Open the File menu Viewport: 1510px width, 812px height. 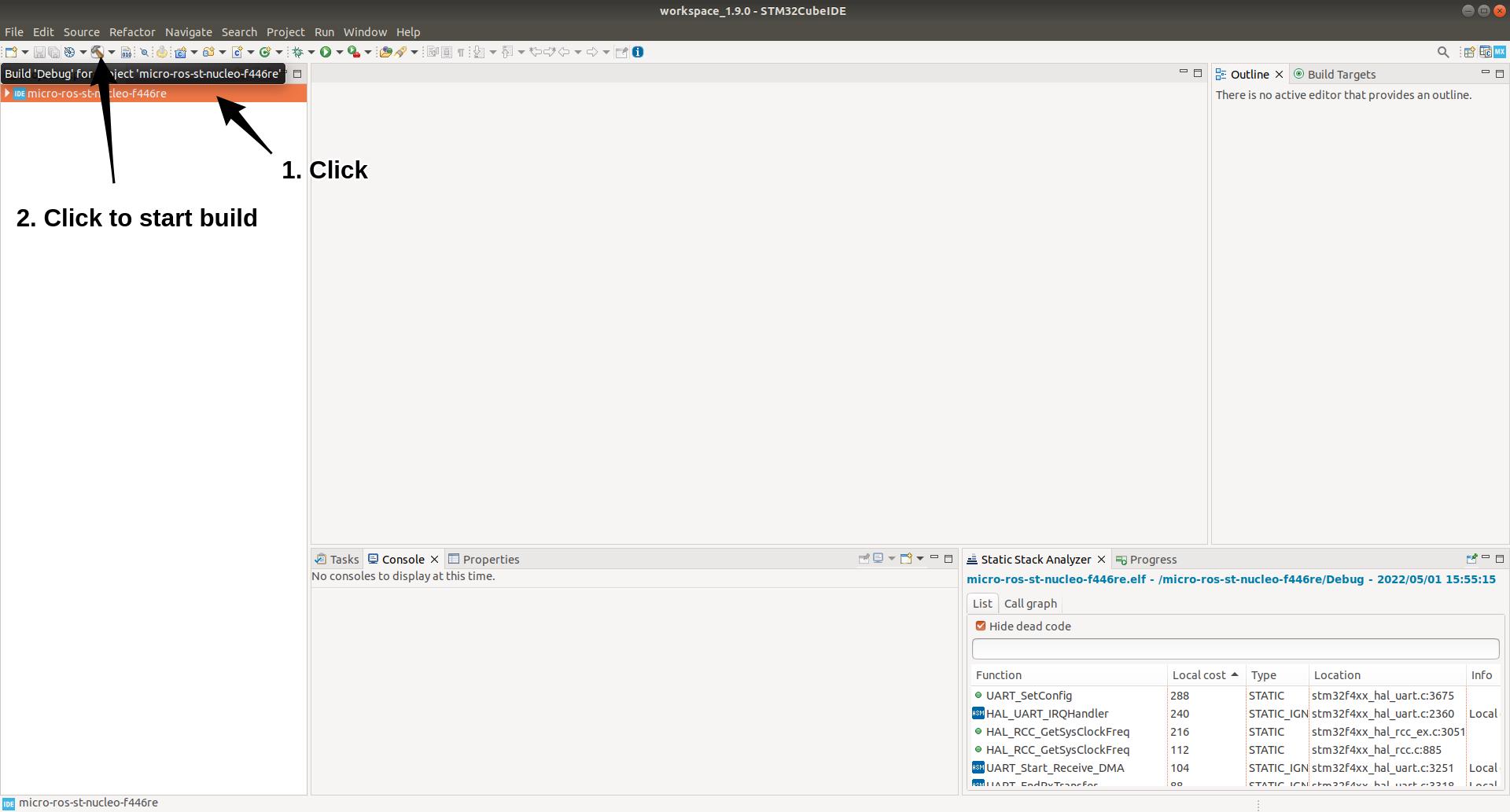pos(14,32)
